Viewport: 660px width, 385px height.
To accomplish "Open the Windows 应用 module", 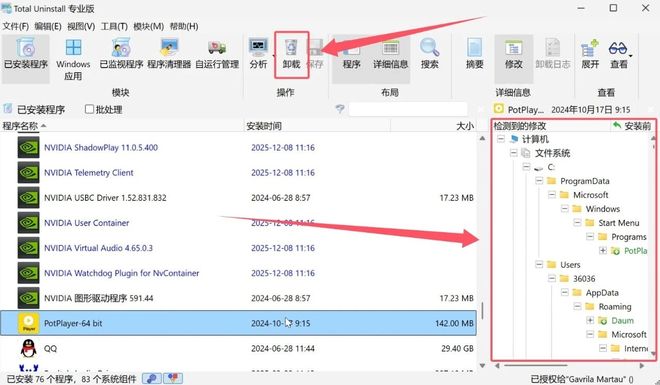I will point(73,58).
